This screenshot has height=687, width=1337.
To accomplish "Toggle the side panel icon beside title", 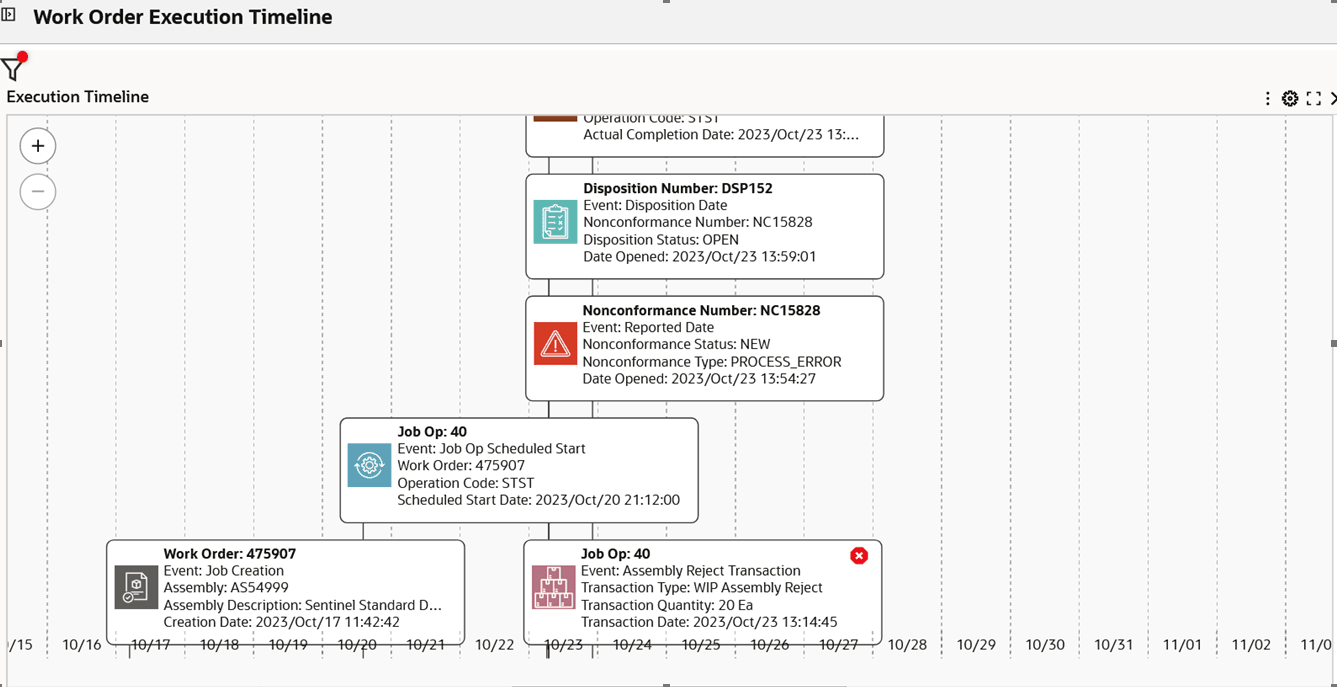I will pos(8,14).
